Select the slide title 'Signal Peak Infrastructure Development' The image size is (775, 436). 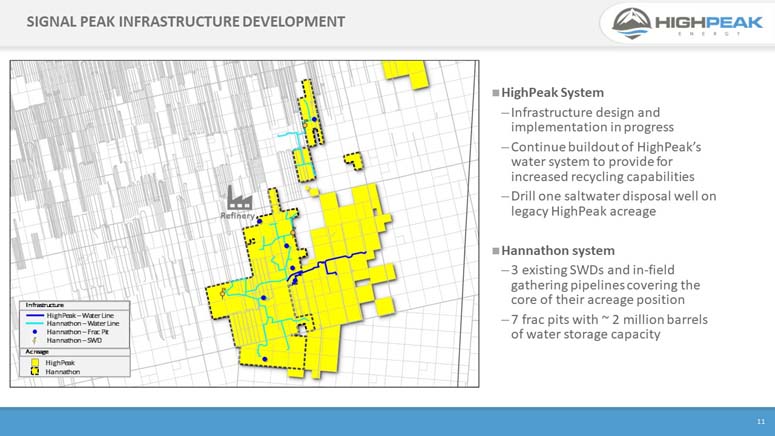186,22
